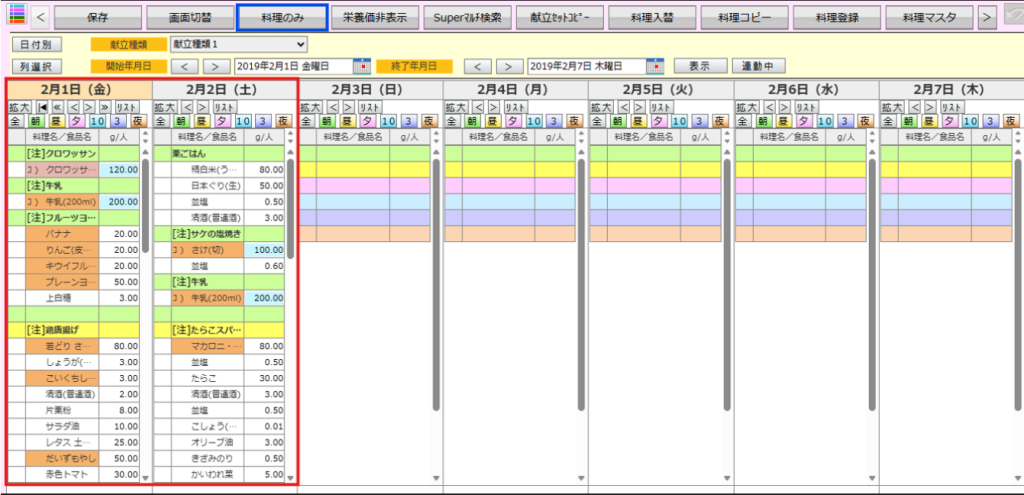Click the 保存 button
This screenshot has width=1024, height=495.
click(97, 17)
